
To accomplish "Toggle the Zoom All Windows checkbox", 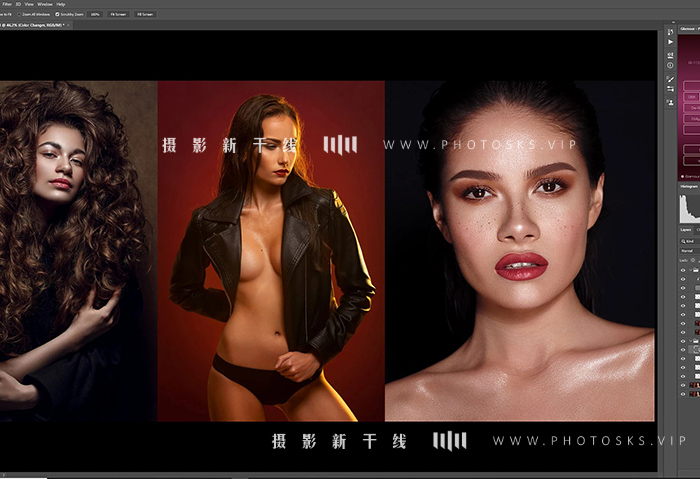I will pyautogui.click(x=19, y=14).
